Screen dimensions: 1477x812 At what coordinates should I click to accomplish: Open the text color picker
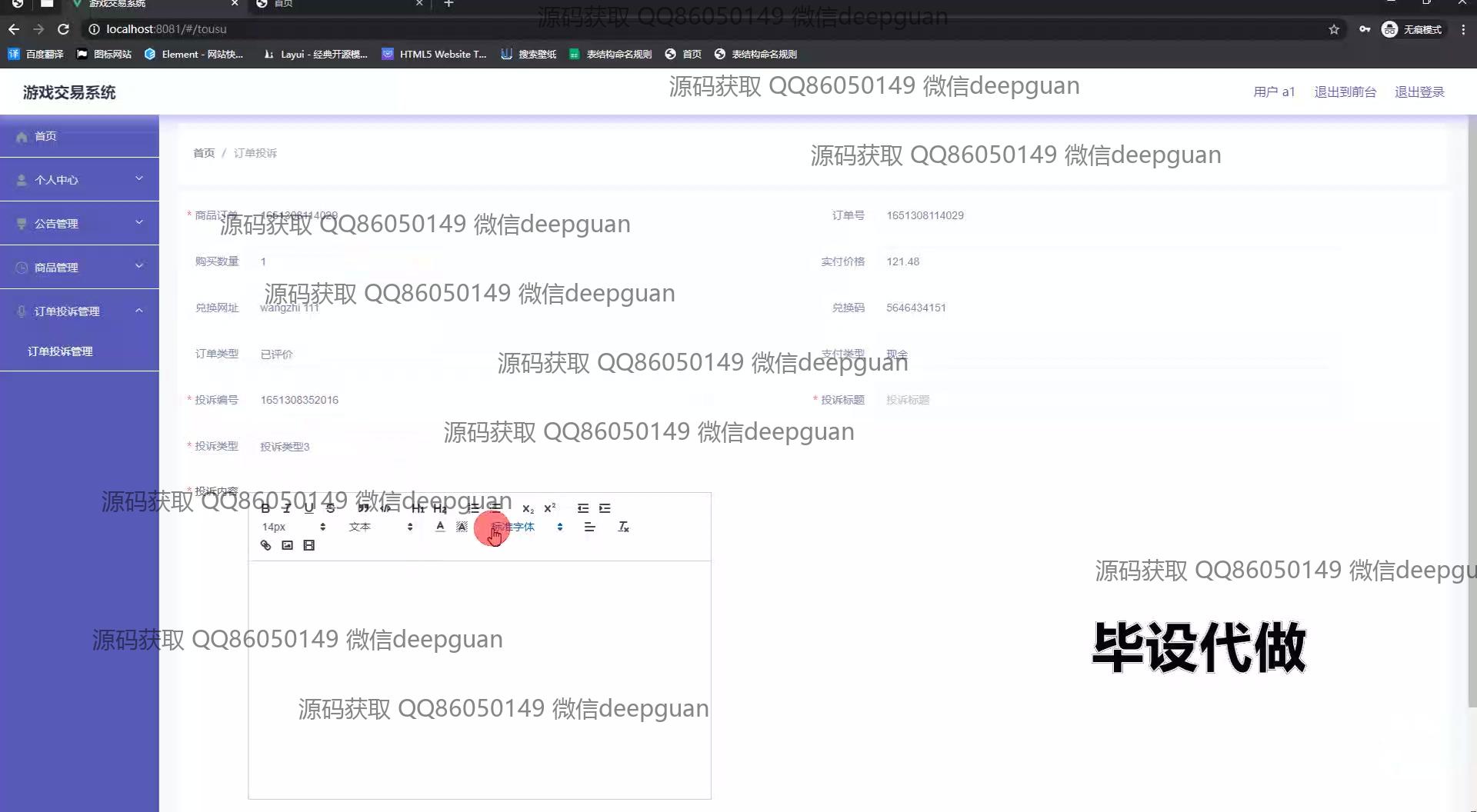point(440,527)
